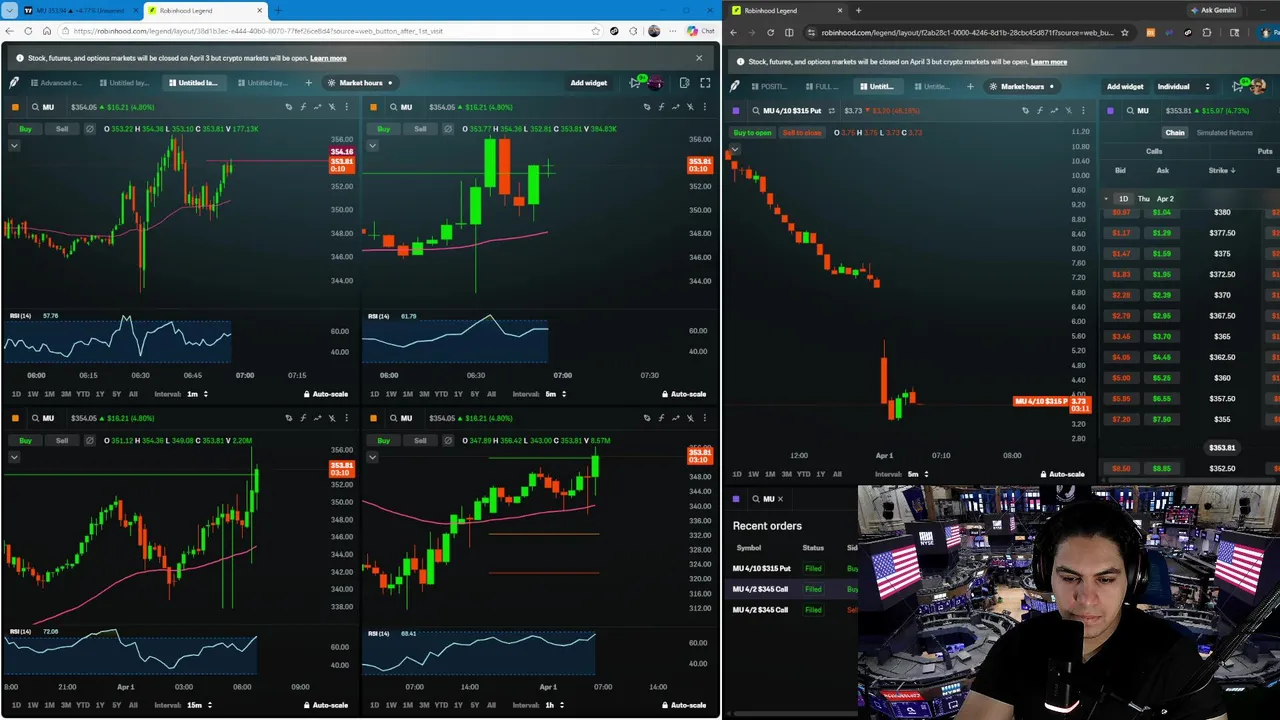
Task: Expand chevron below Buy to open on option chart
Action: [734, 149]
